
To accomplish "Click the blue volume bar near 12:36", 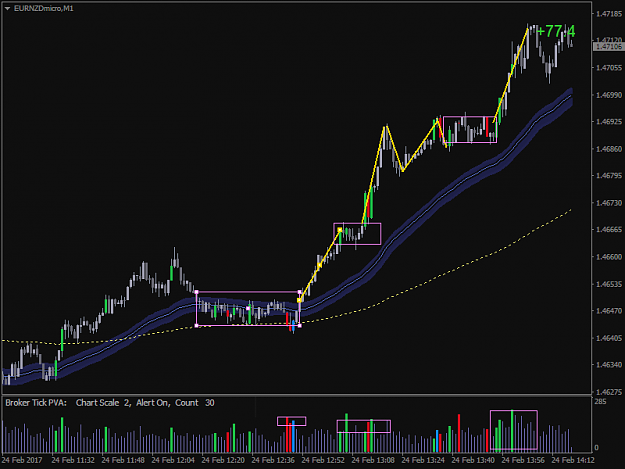I will [x=293, y=437].
